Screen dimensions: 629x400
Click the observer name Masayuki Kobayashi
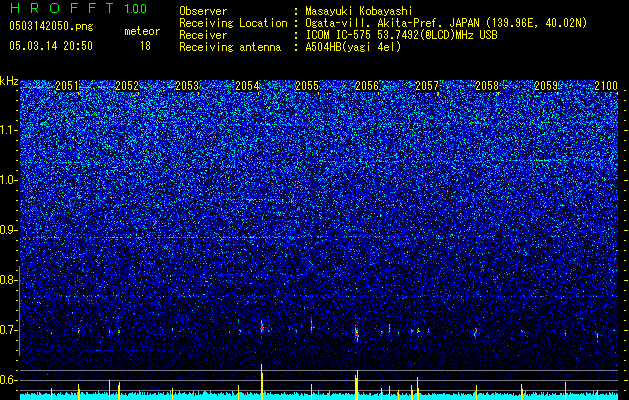[x=359, y=11]
